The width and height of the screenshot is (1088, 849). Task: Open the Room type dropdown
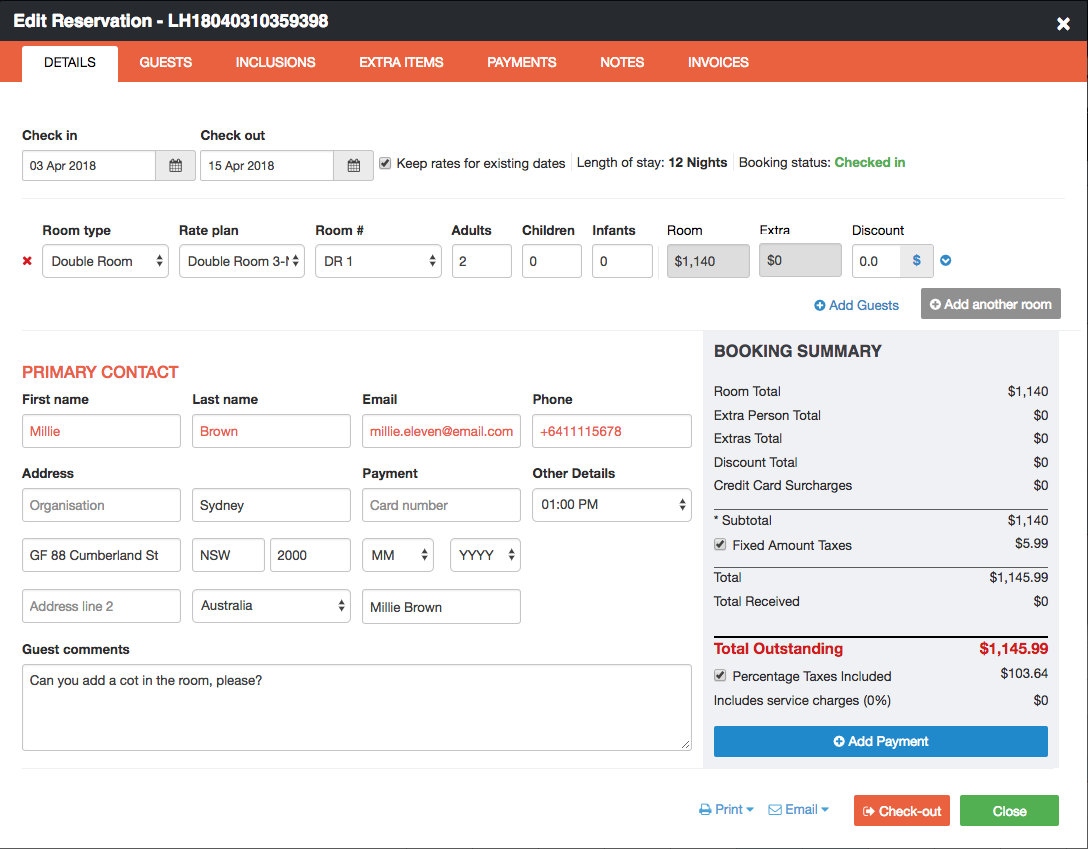(105, 261)
